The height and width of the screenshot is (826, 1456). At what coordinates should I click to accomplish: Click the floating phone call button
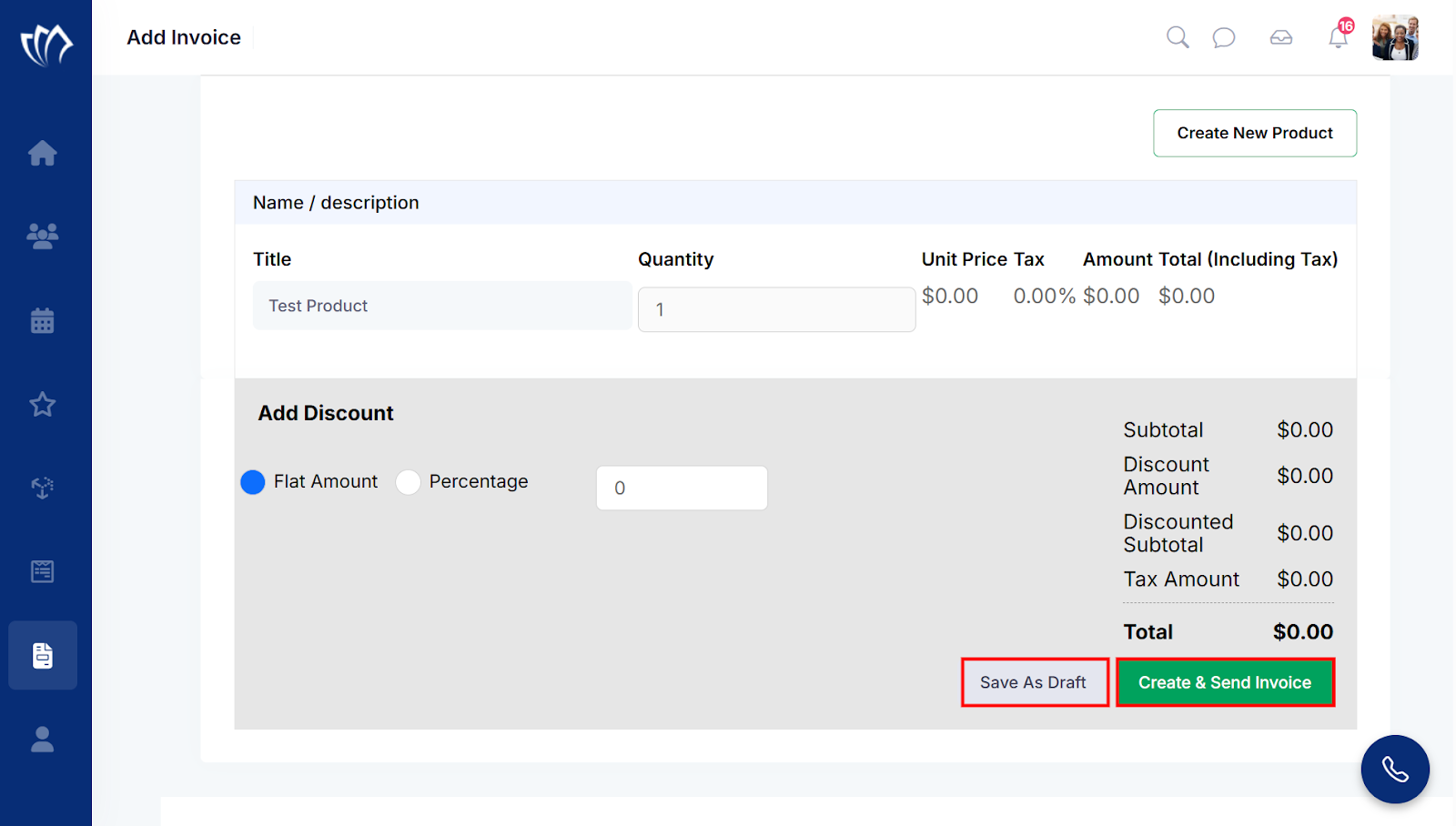point(1395,770)
